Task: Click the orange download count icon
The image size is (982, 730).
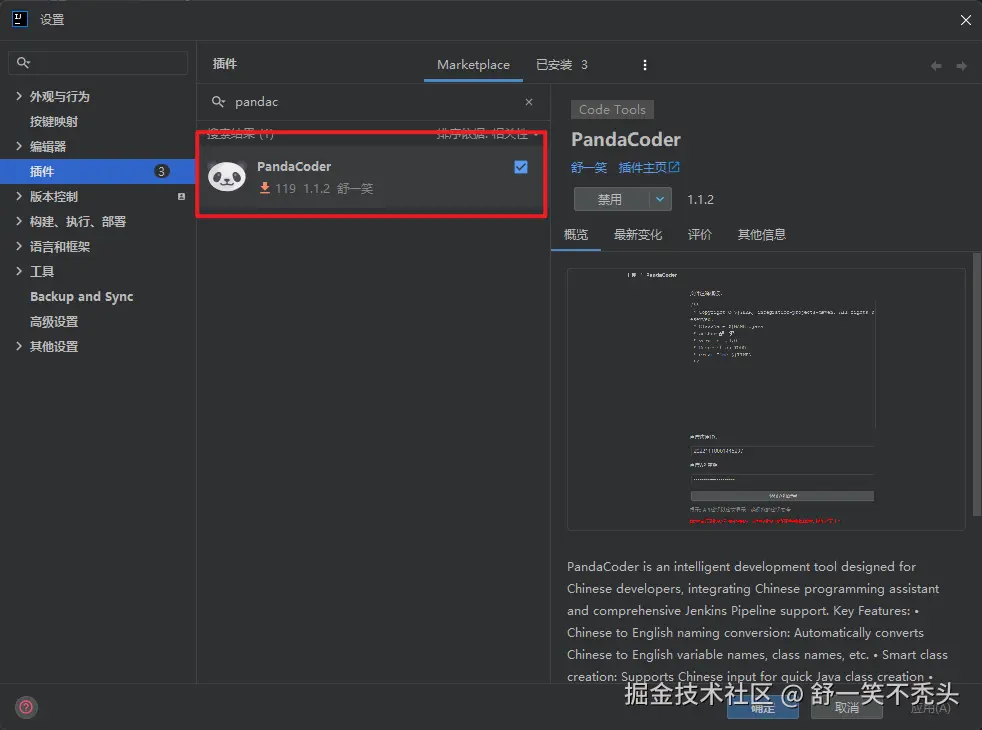Action: [265, 188]
